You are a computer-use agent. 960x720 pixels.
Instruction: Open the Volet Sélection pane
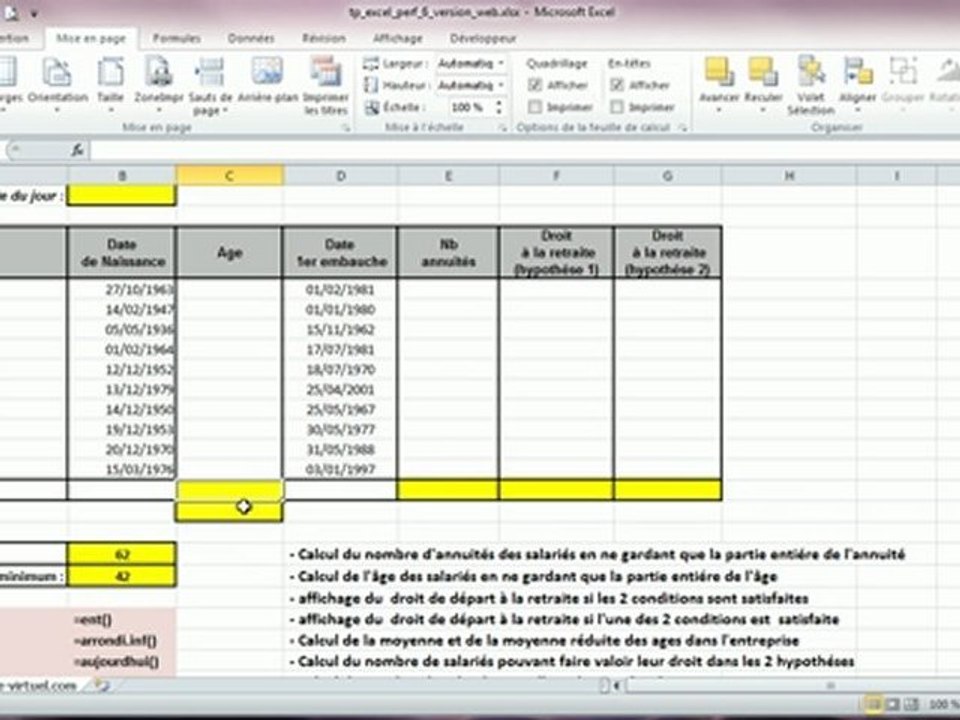coord(811,86)
